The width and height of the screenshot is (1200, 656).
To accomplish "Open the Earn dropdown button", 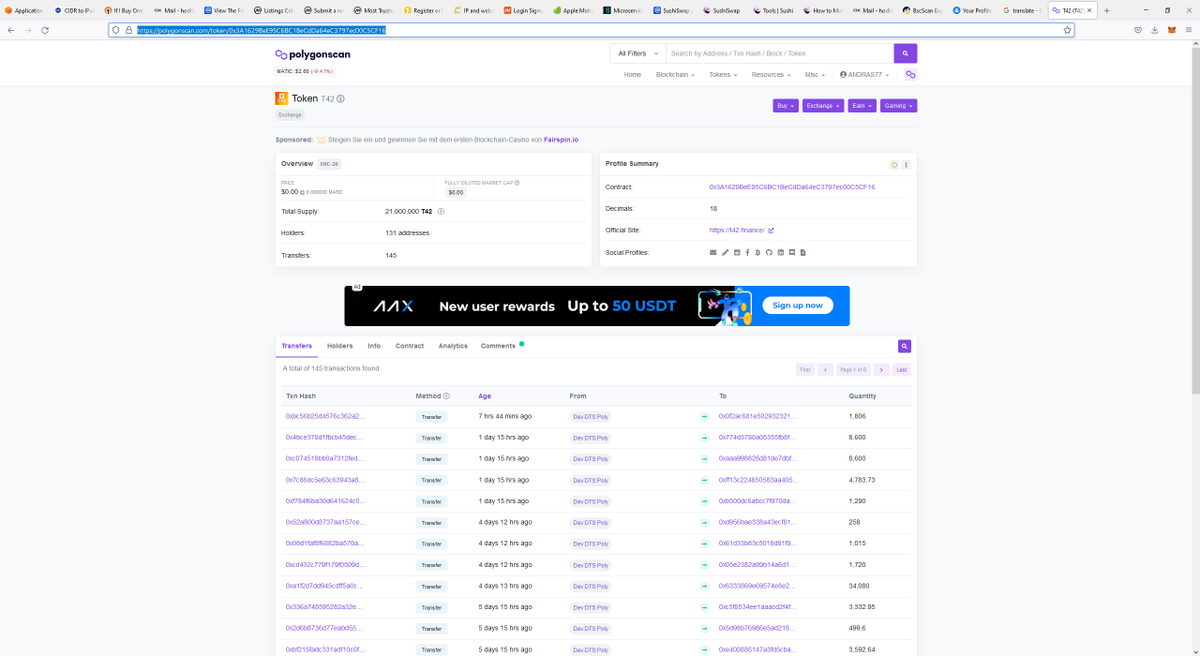I will (x=861, y=105).
